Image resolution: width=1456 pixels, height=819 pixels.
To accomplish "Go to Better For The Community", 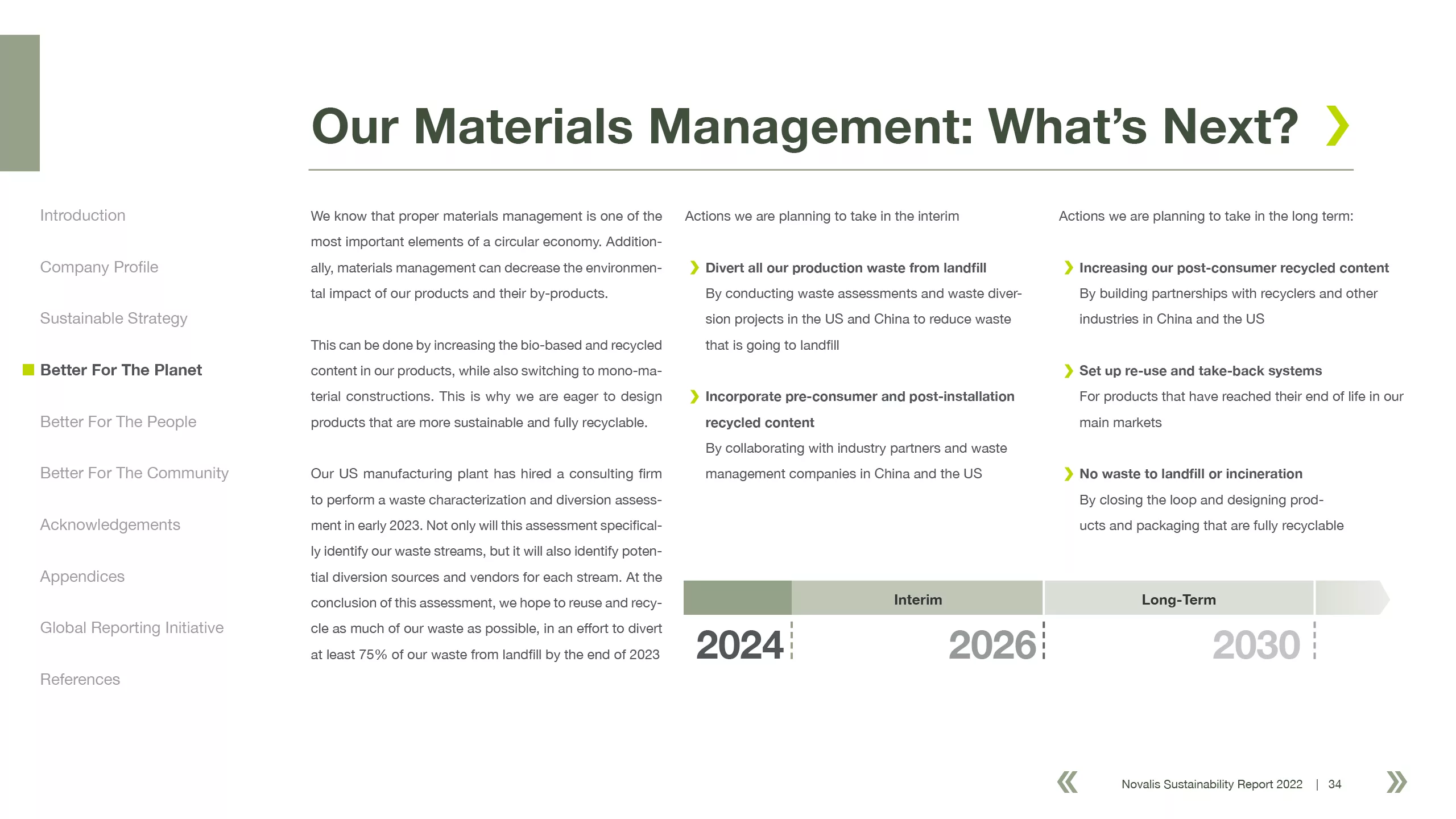I will 134,473.
